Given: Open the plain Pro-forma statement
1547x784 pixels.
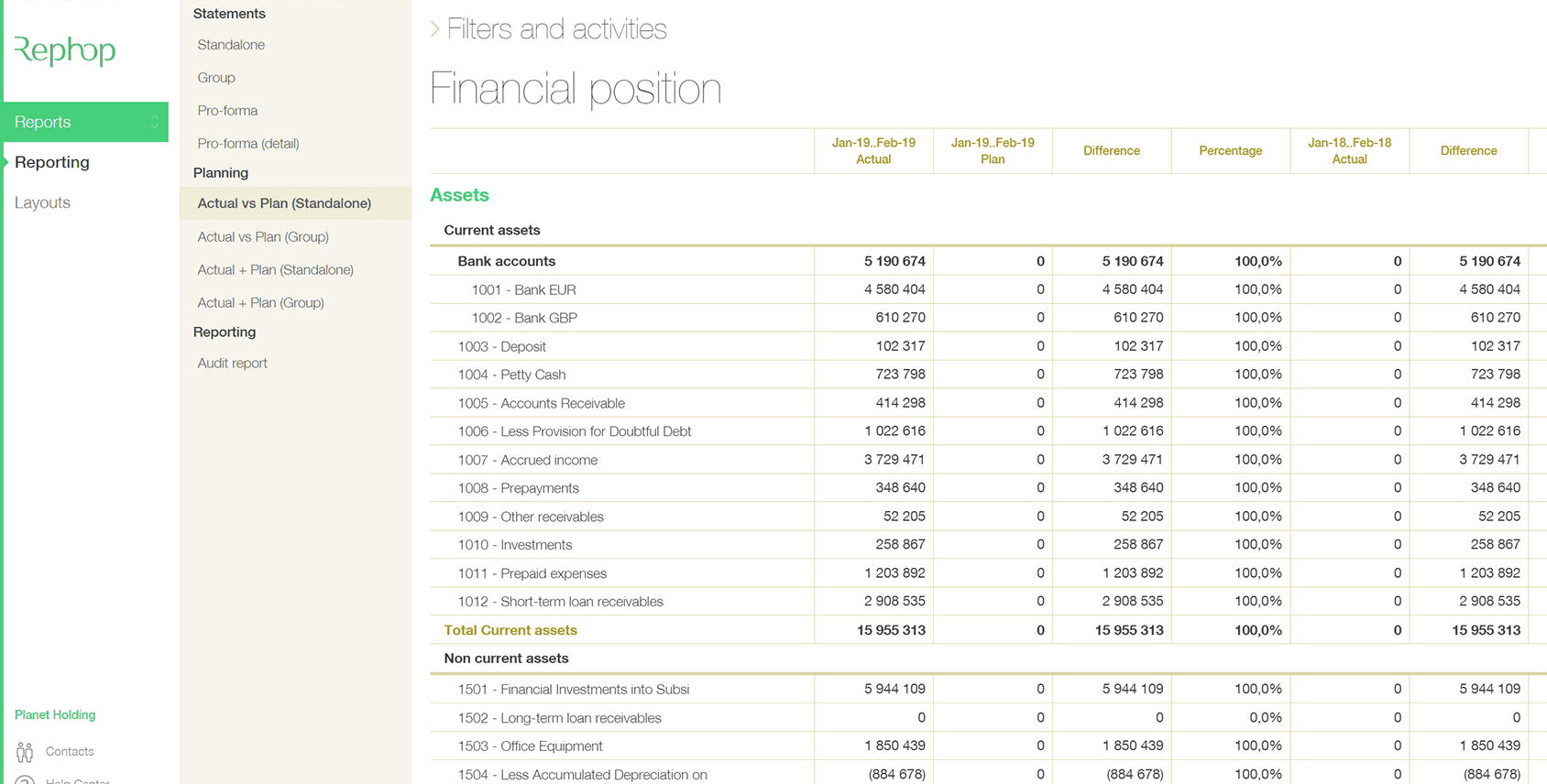Looking at the screenshot, I should coord(227,111).
